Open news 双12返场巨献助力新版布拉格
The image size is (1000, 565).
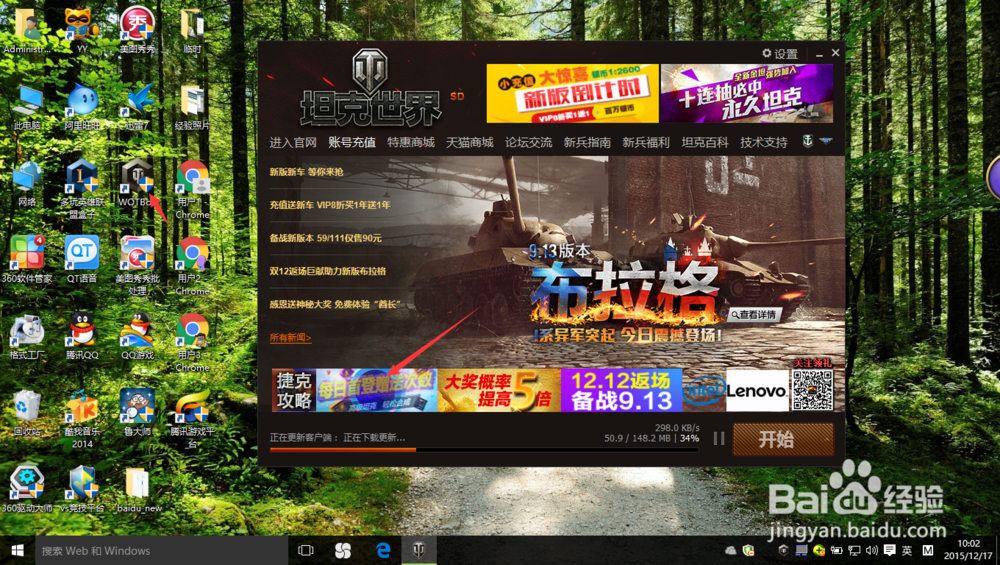click(327, 271)
